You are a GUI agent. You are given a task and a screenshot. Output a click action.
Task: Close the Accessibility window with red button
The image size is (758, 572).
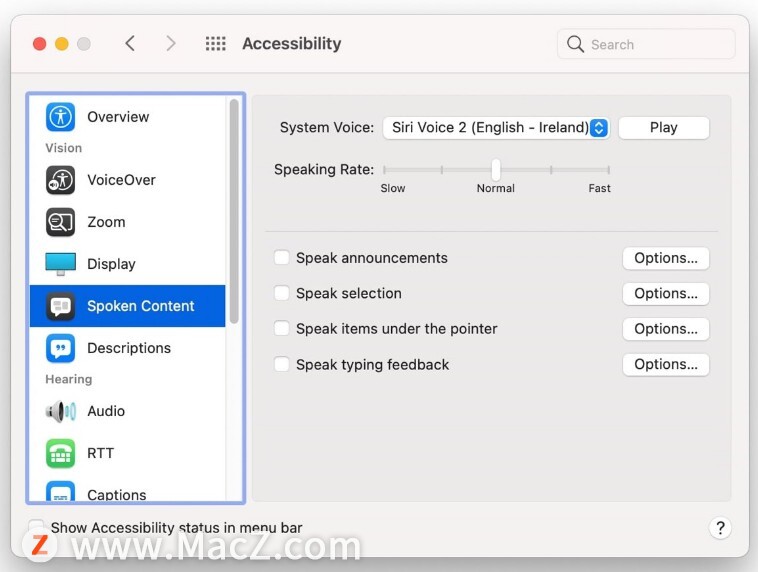pos(40,44)
